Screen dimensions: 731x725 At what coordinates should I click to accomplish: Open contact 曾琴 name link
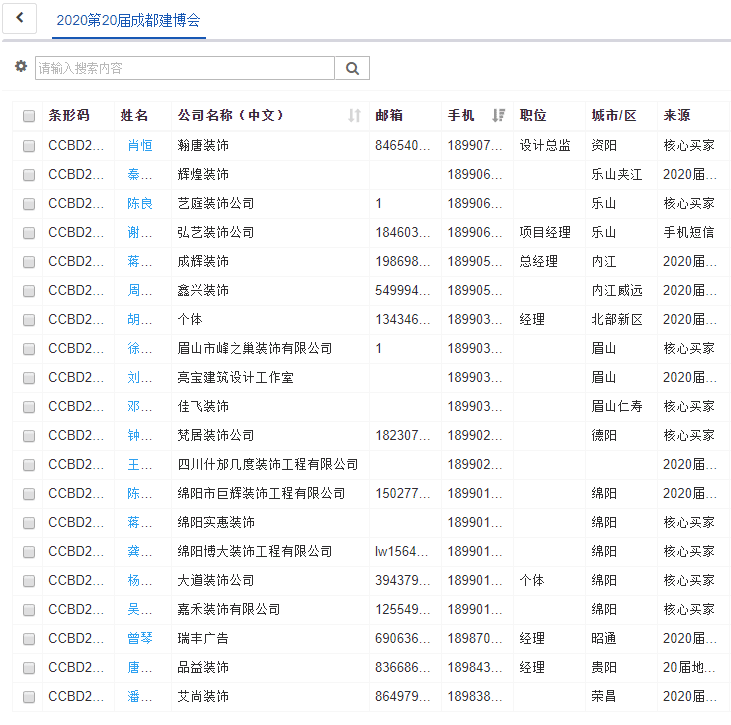(140, 638)
